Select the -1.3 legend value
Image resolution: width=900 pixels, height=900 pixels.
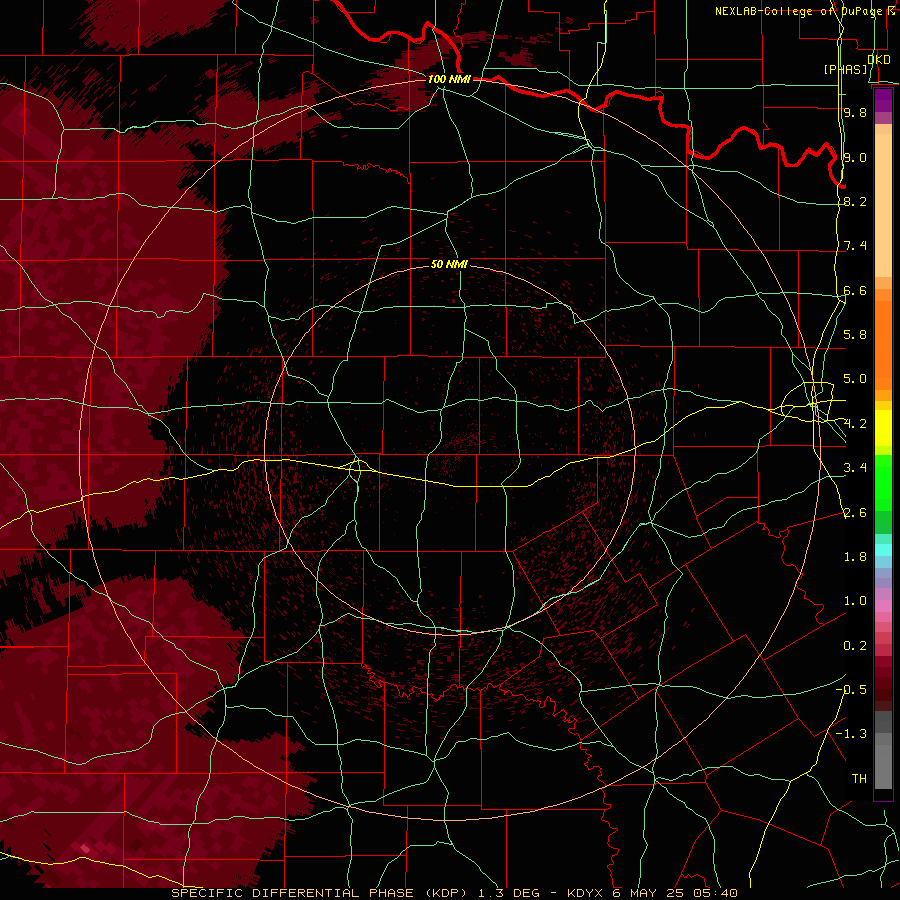(x=851, y=734)
